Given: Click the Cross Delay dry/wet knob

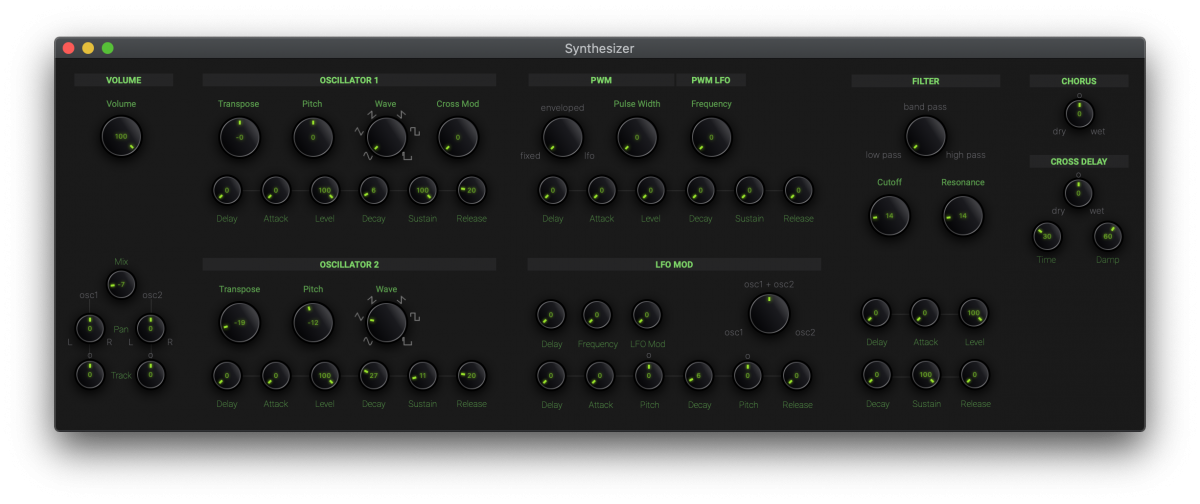Looking at the screenshot, I should [1079, 192].
